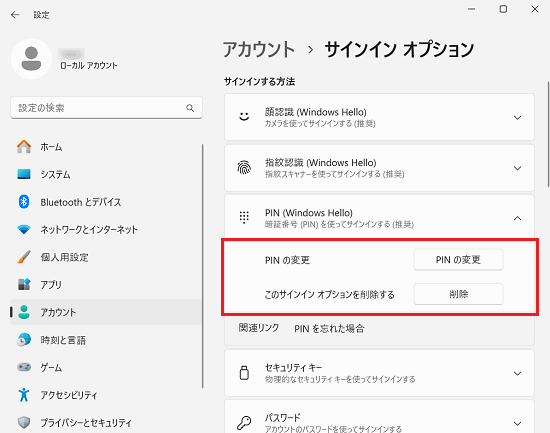
Task: Click セキュリティ キー card title
Action: pyautogui.click(x=293, y=367)
